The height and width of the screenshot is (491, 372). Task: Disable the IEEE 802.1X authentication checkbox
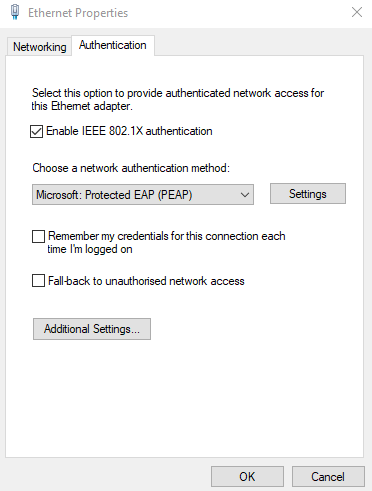[x=36, y=131]
